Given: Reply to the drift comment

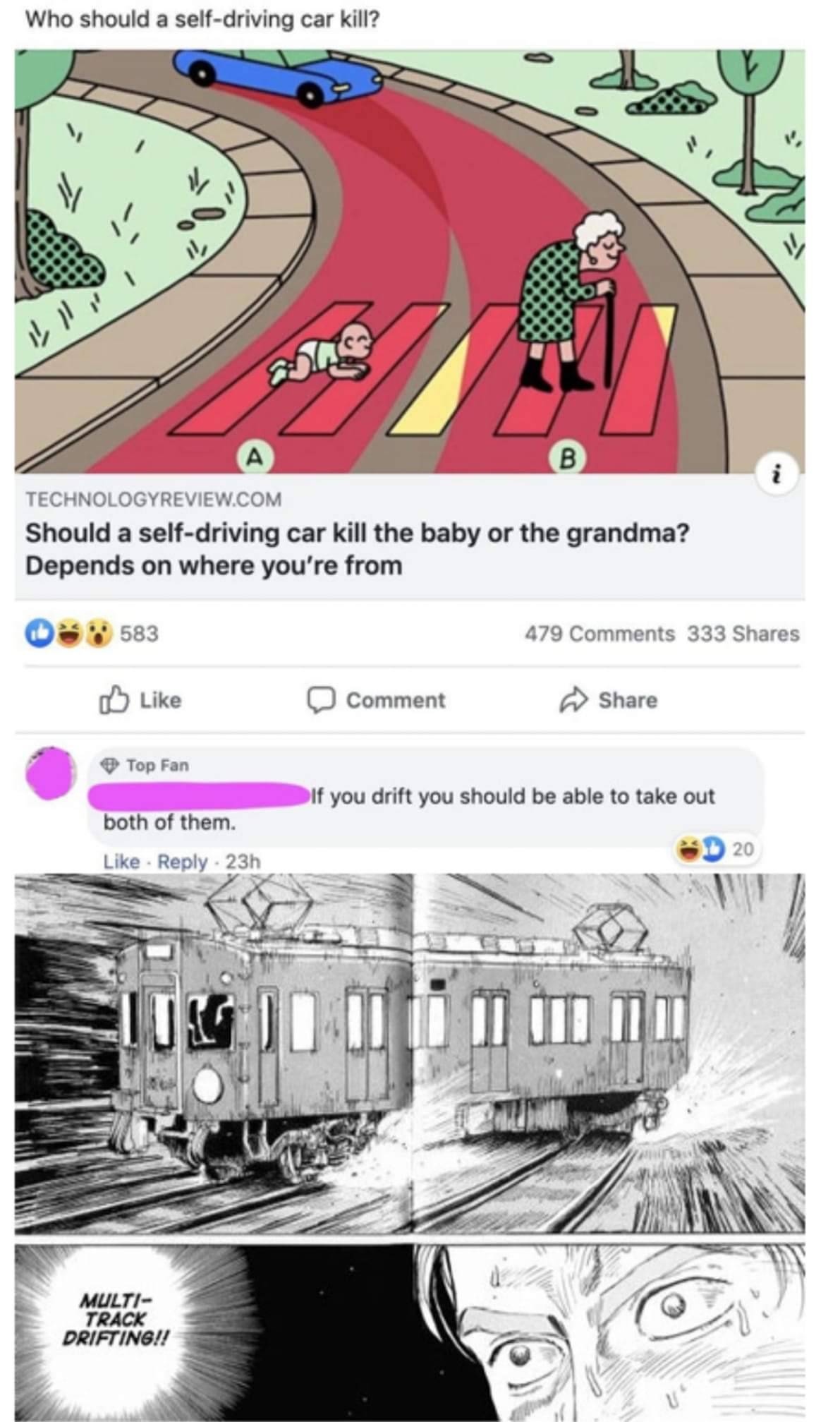Looking at the screenshot, I should [x=183, y=862].
